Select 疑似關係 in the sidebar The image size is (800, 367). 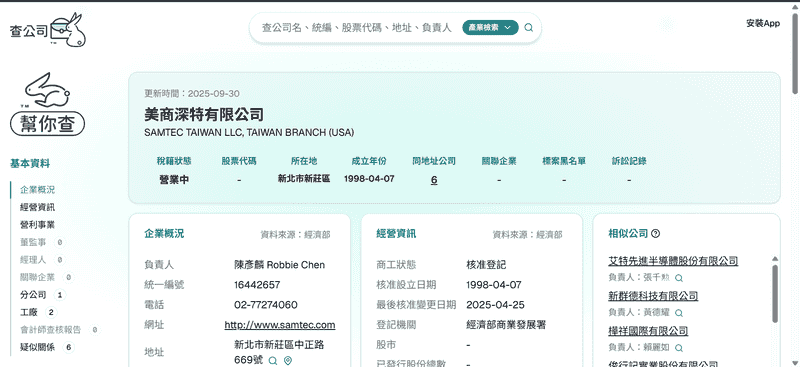click(38, 348)
